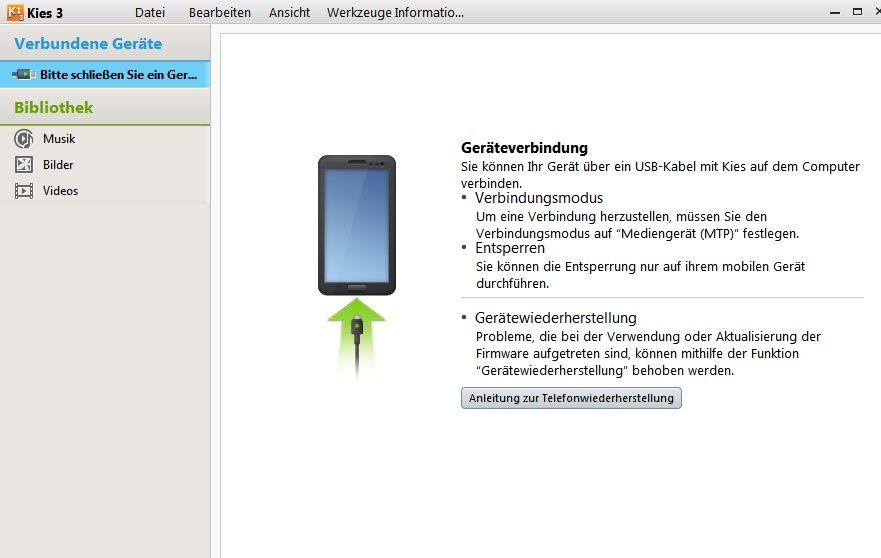
Task: Click the Verbindungsmodus bullet heading
Action: tap(539, 198)
